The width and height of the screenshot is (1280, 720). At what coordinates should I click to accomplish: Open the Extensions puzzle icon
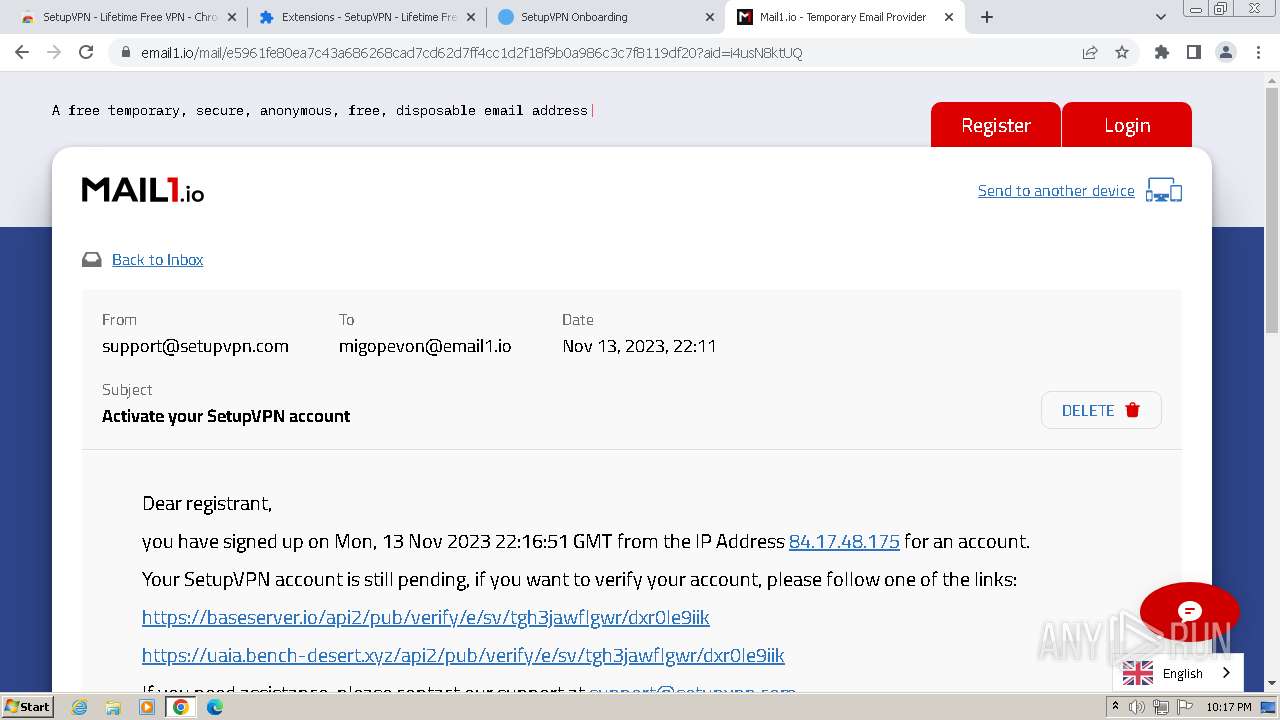[x=1161, y=52]
